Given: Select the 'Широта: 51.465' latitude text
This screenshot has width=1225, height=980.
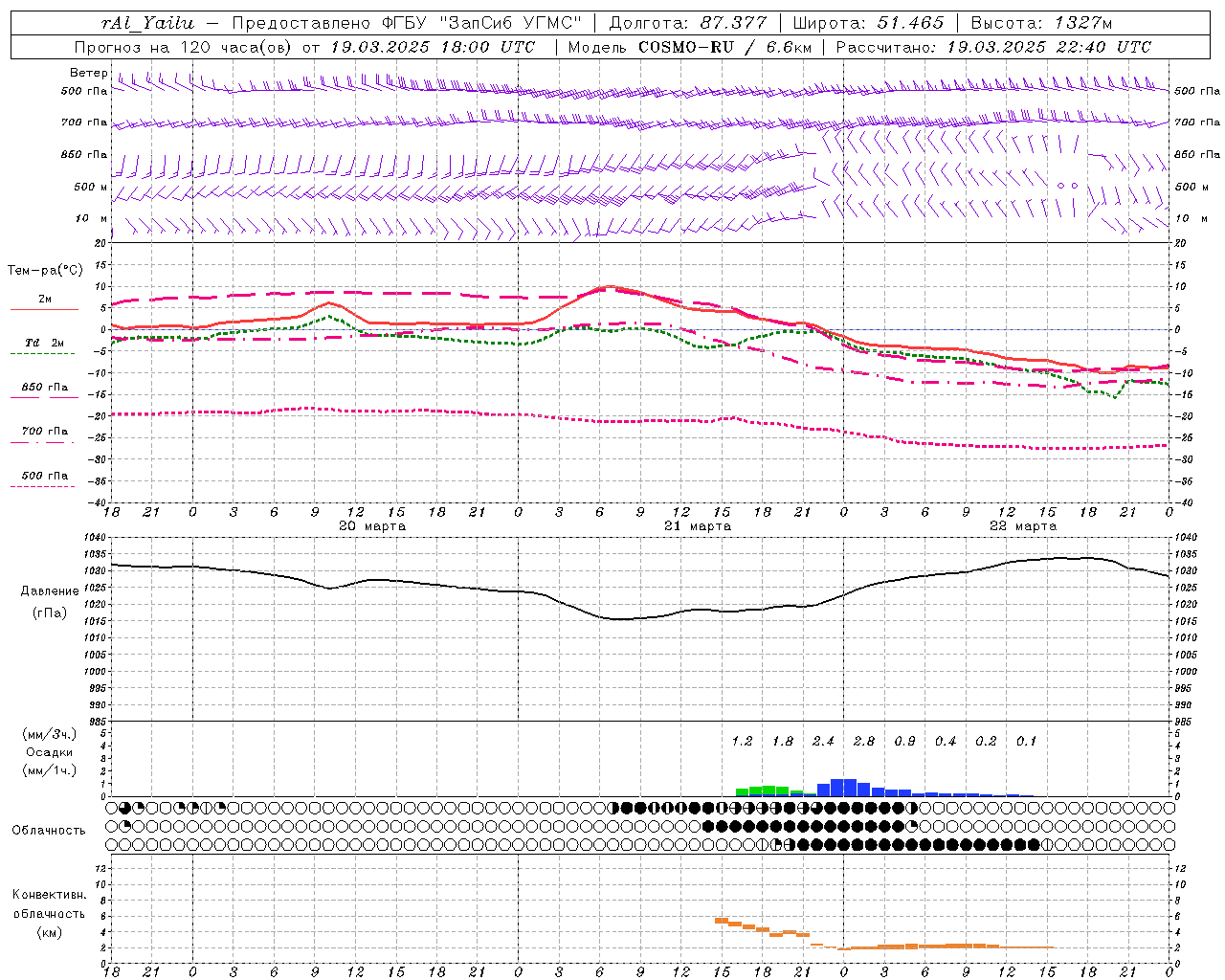Looking at the screenshot, I should click(x=869, y=23).
